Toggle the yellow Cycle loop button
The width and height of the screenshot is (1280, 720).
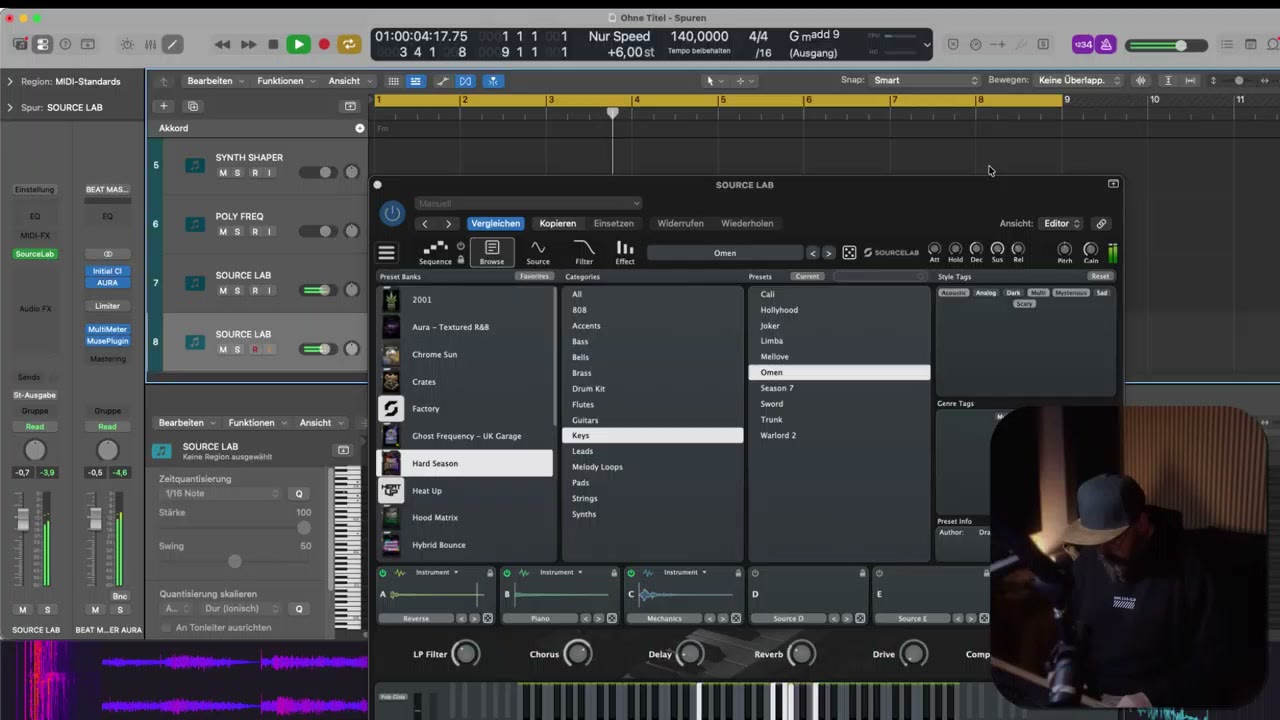coord(349,44)
